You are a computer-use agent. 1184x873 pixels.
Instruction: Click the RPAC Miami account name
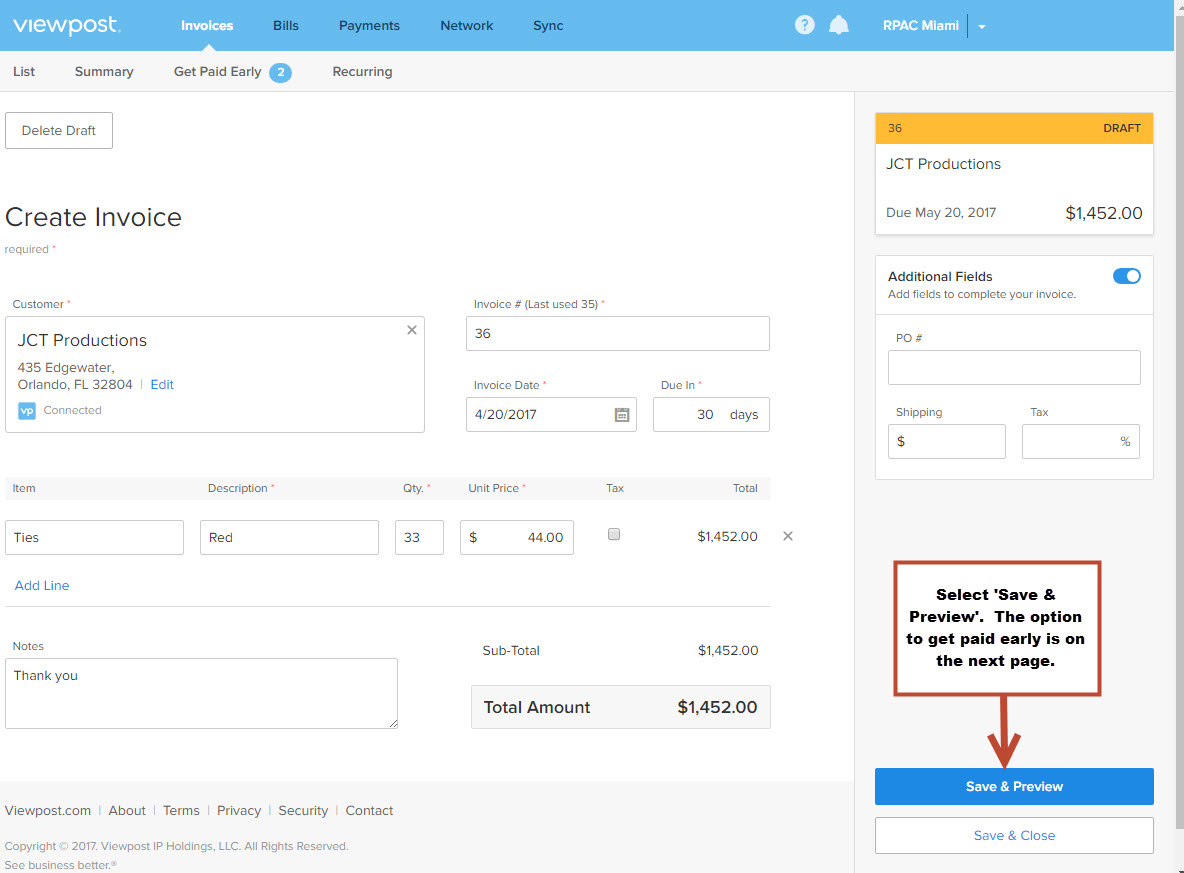(920, 26)
